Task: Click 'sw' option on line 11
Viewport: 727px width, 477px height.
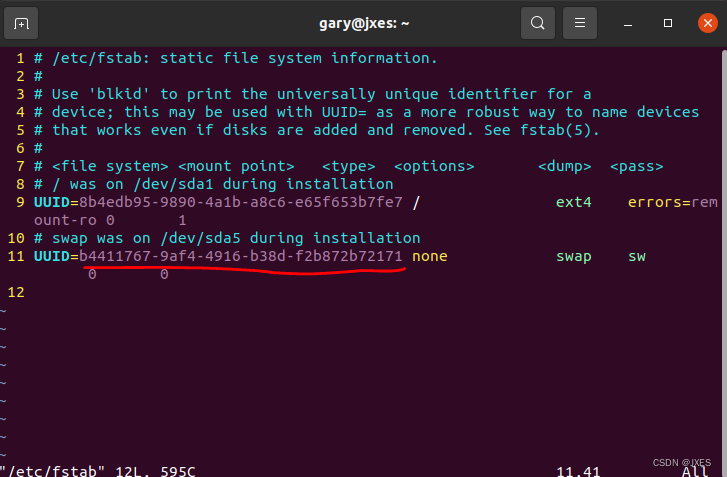Action: pos(637,256)
